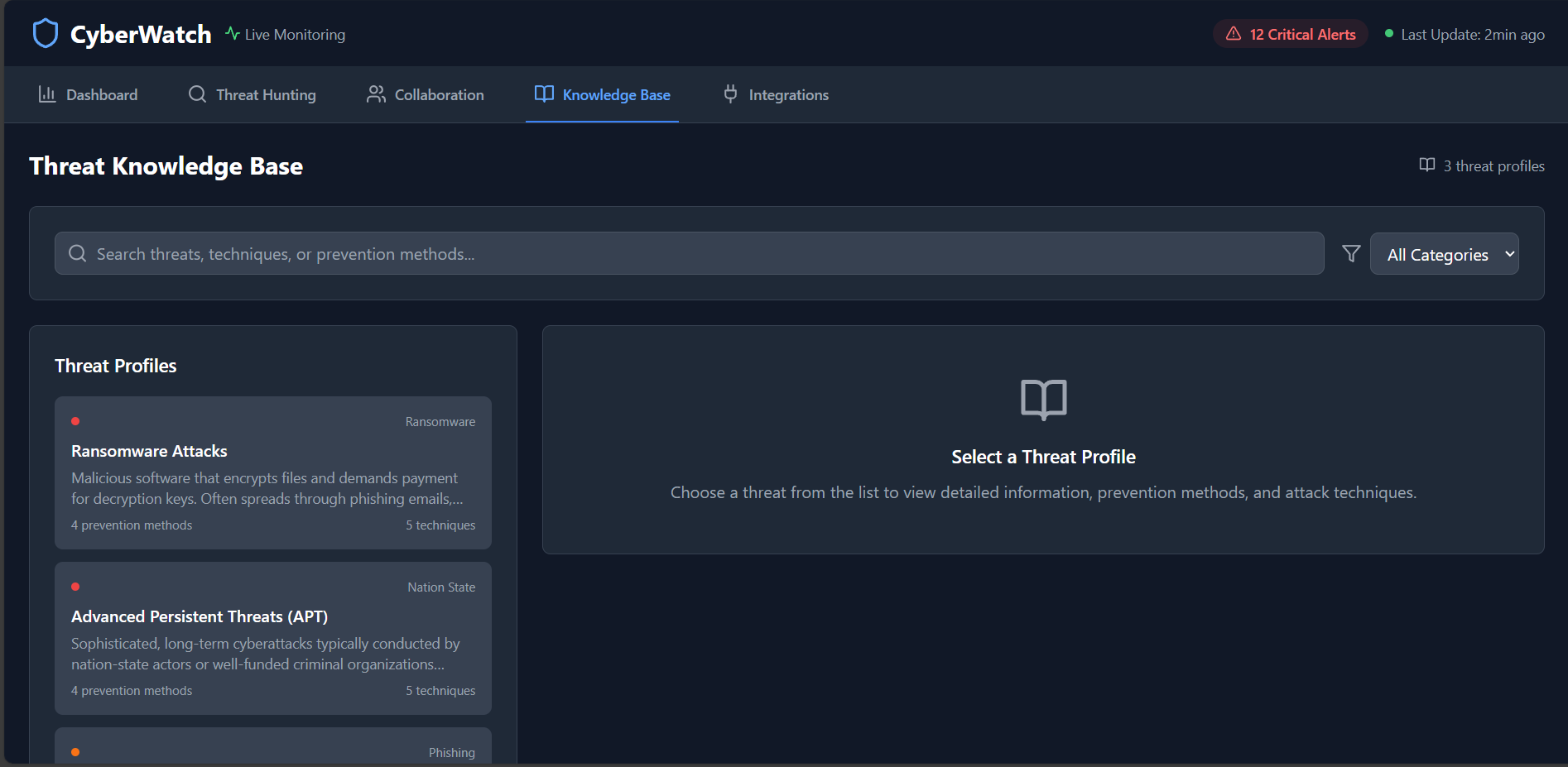
Task: Click the red severity dot on Ransomware Attacks card
Action: (x=75, y=421)
